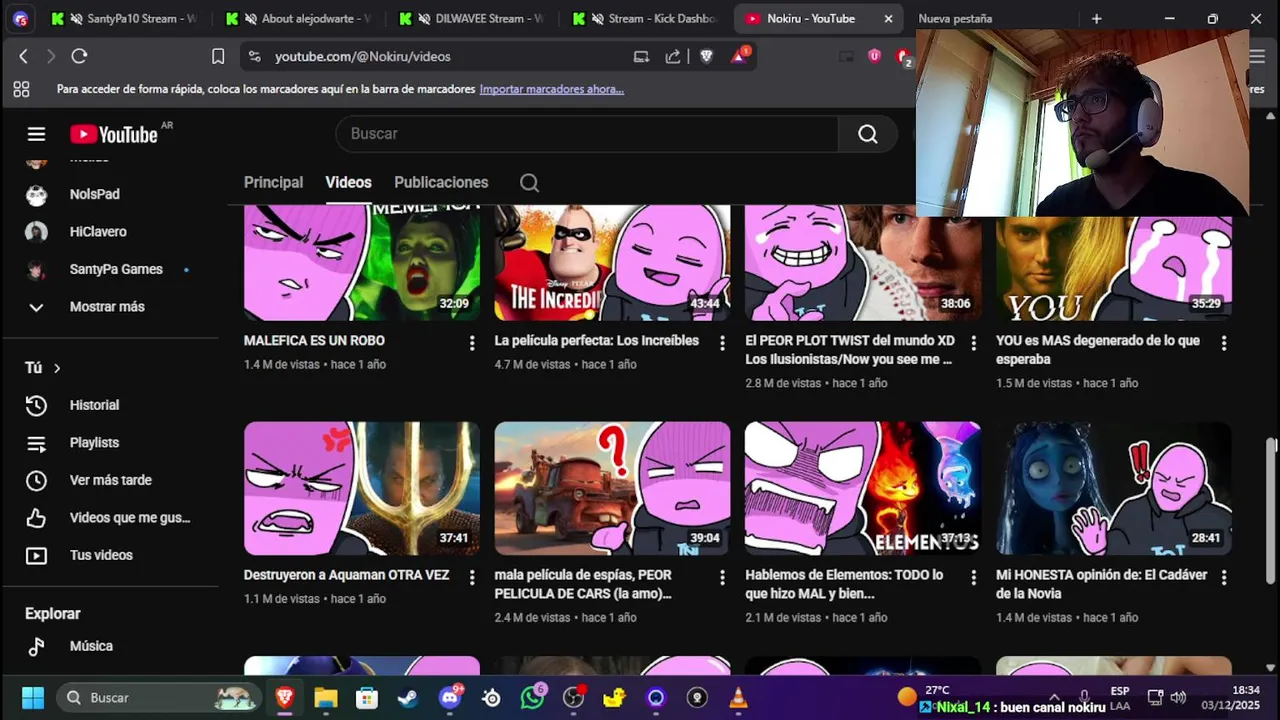Open new tab plus button
Viewport: 1280px width, 720px height.
(x=1096, y=18)
